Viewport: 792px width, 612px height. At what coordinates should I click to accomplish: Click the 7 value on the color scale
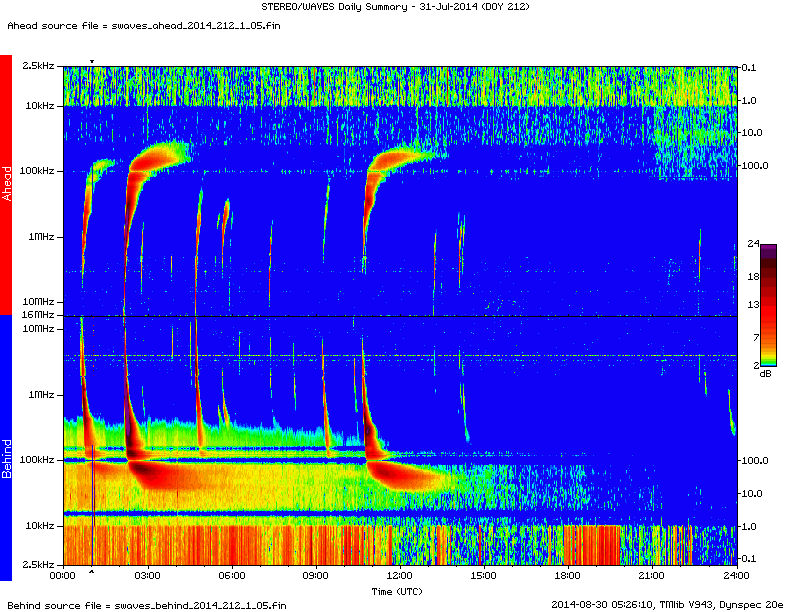click(756, 337)
